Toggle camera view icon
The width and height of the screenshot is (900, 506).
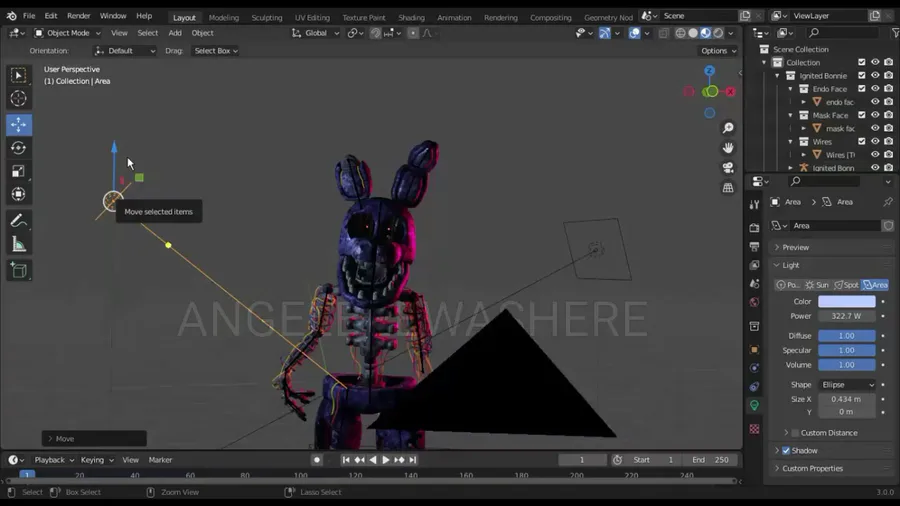728,168
